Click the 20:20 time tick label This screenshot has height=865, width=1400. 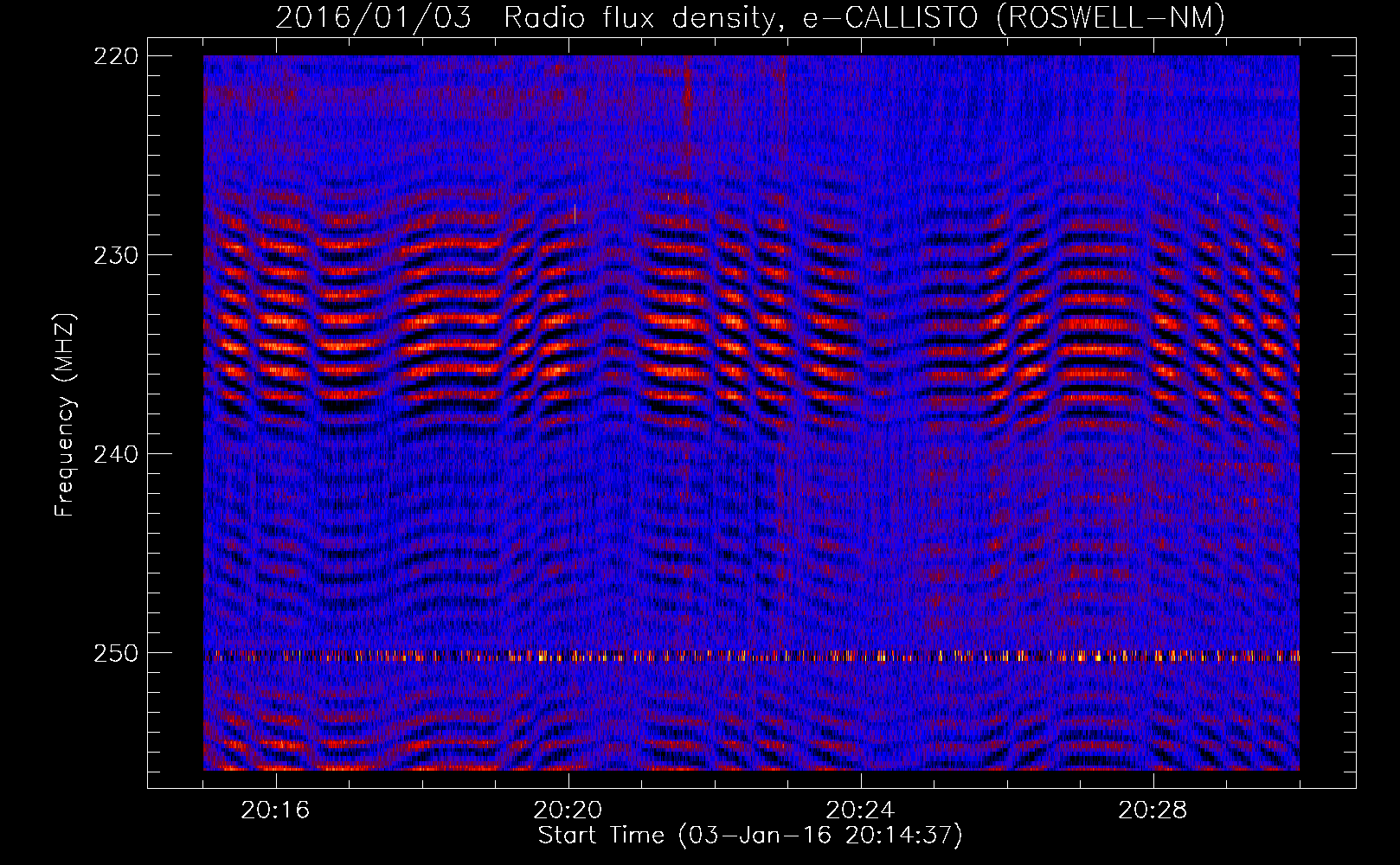tap(568, 810)
